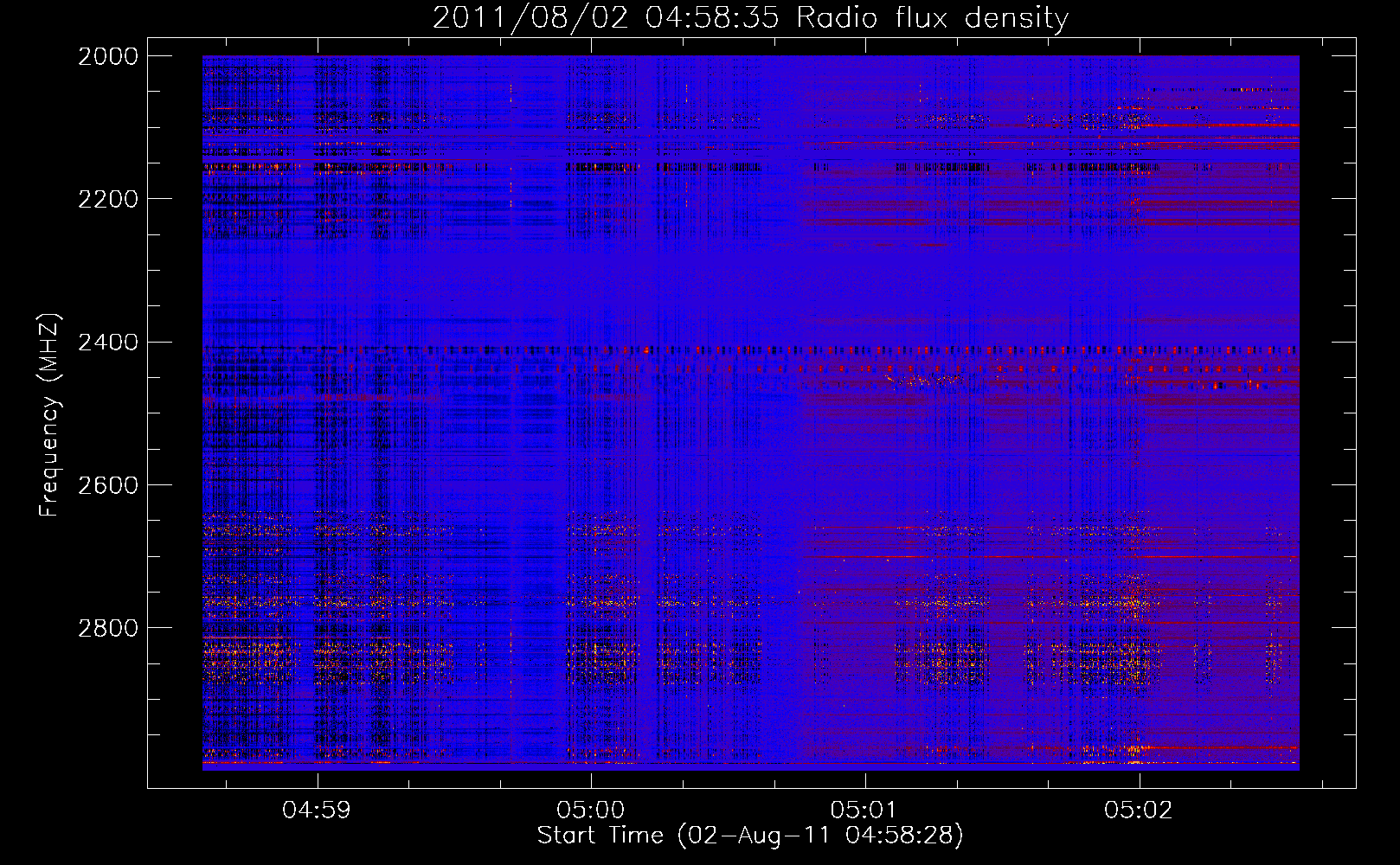Select the 2400 frequency tick label
This screenshot has width=1400, height=865.
108,343
